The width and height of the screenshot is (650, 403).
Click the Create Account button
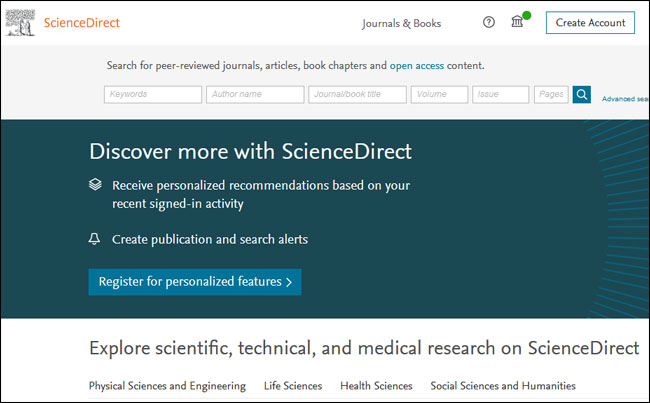590,23
